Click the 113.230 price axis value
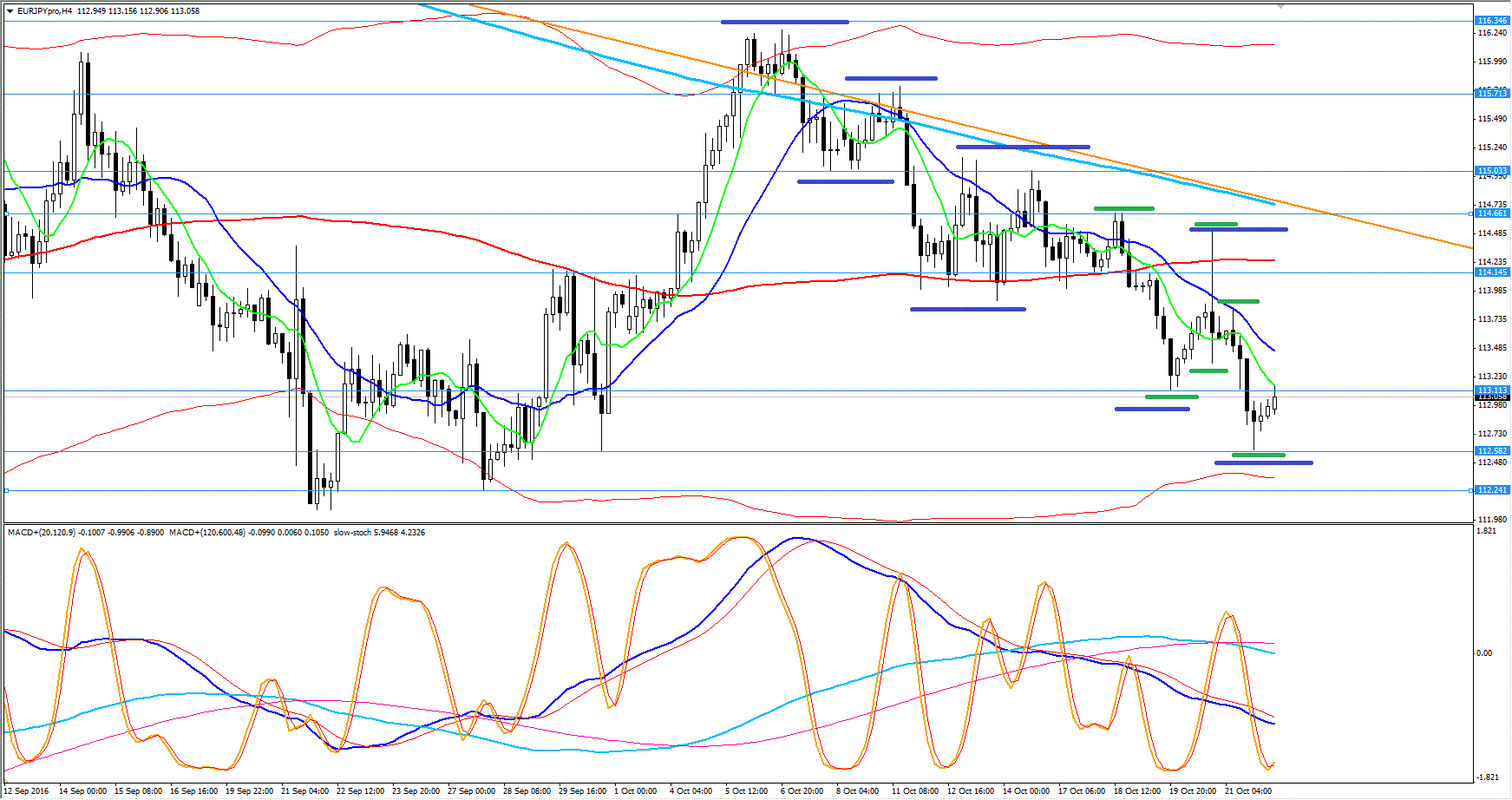This screenshot has height=800, width=1512. tap(1491, 377)
